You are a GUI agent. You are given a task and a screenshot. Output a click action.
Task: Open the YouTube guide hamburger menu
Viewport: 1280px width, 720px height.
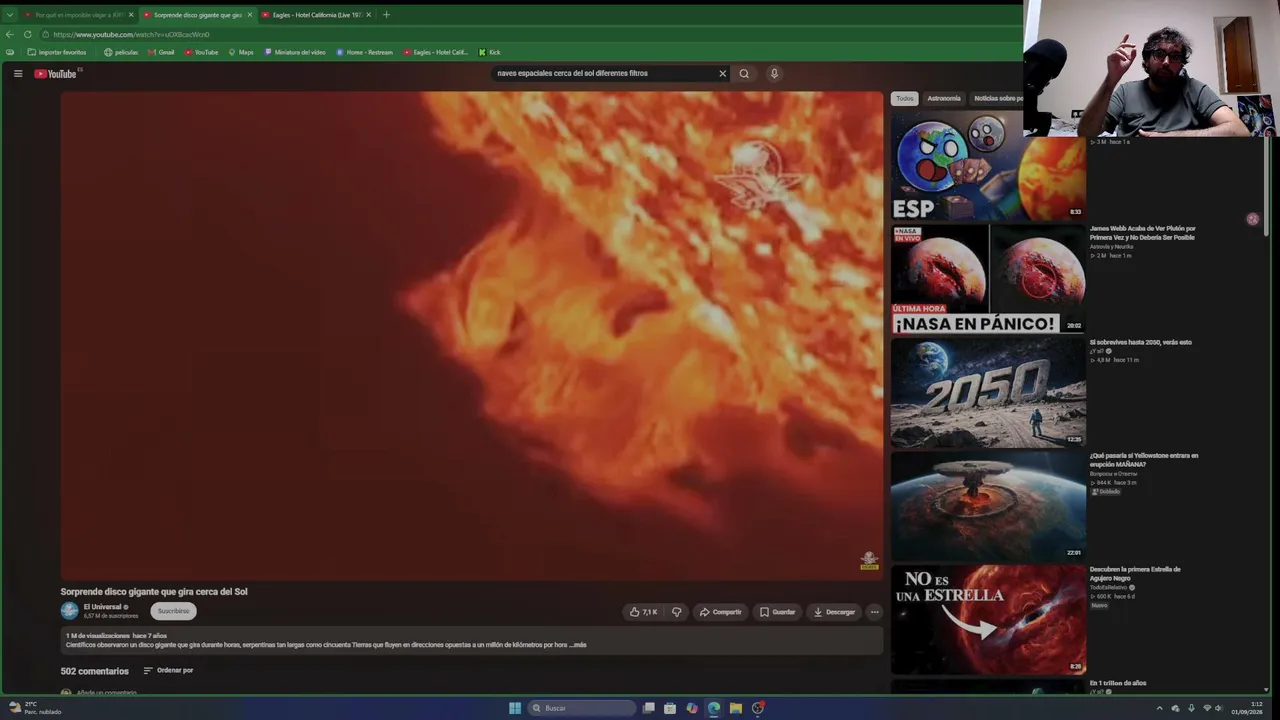pyautogui.click(x=18, y=73)
